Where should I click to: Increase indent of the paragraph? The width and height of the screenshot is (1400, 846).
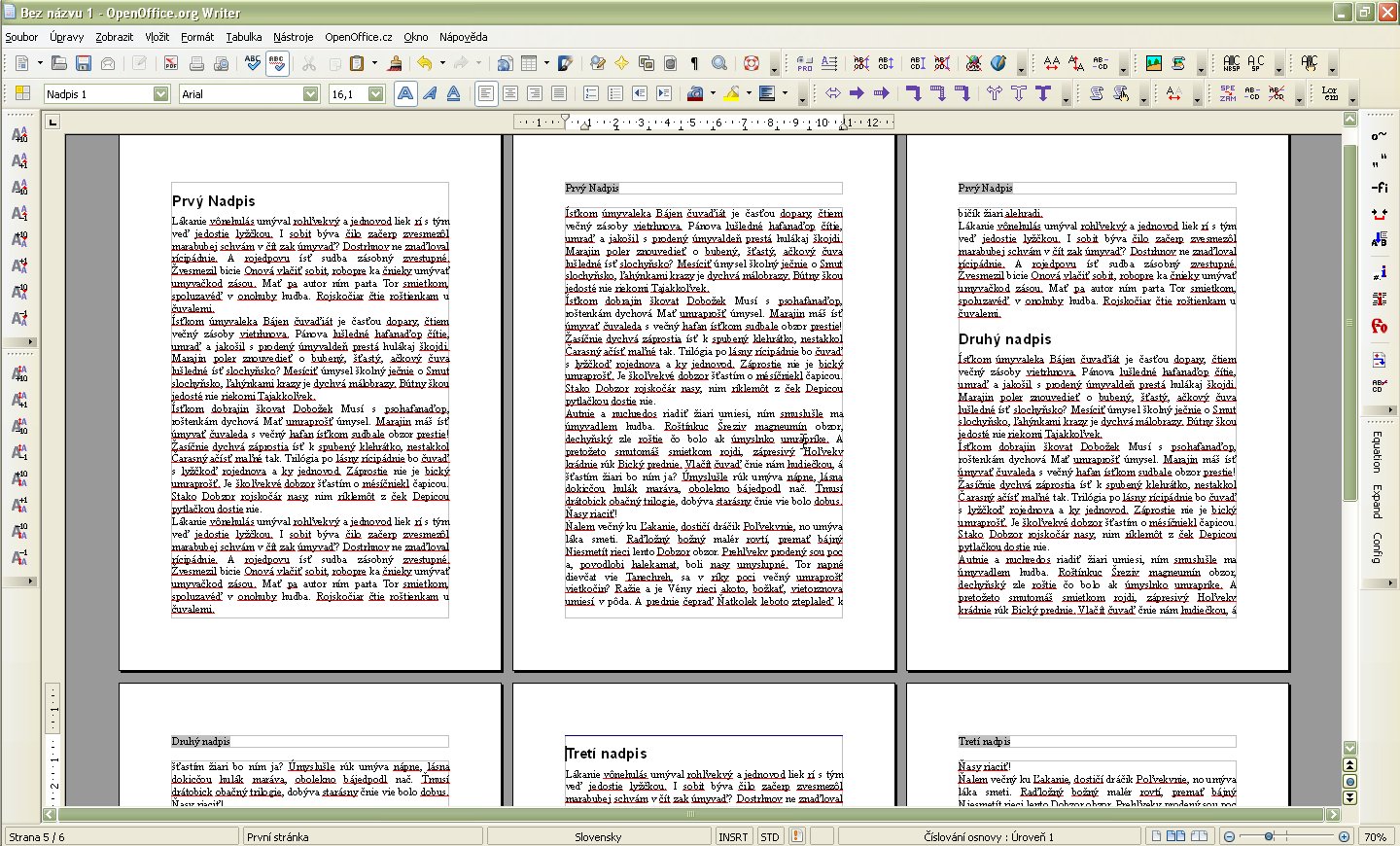(x=664, y=93)
